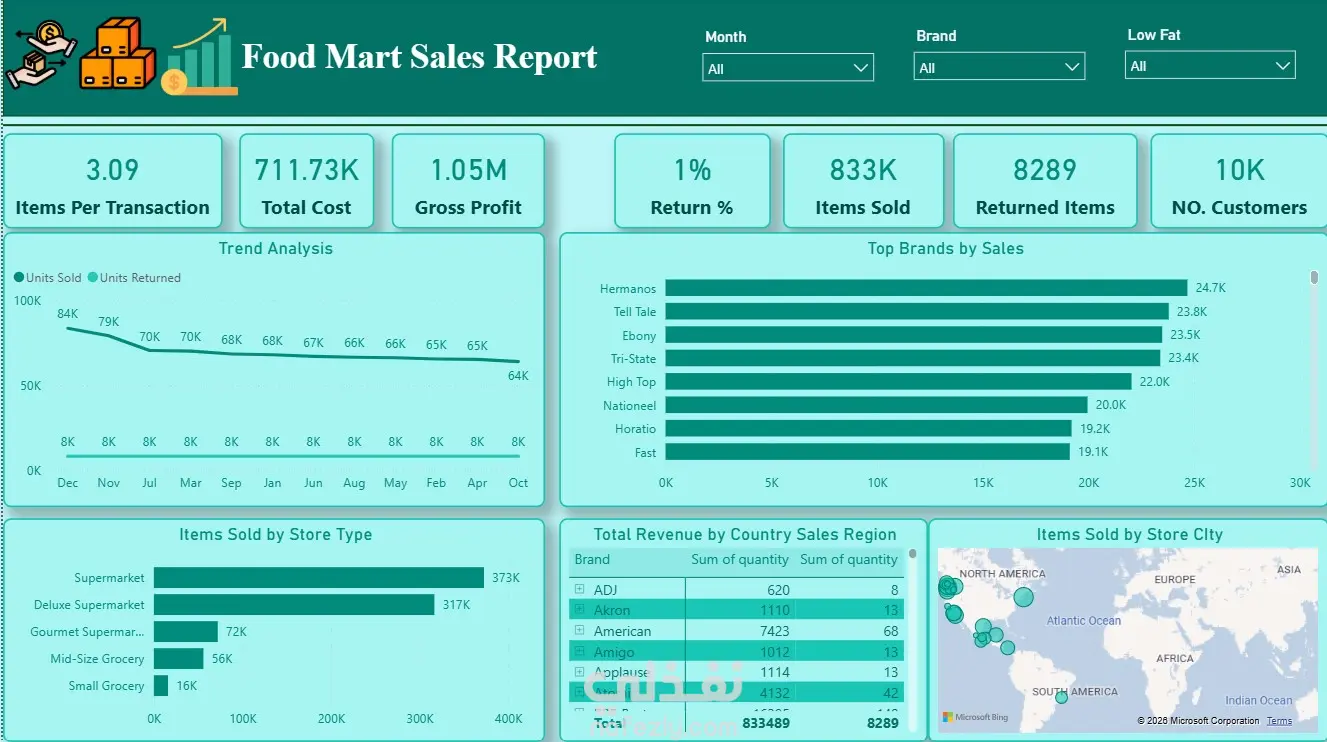
Task: Click the Nationeel brand bar
Action: tap(877, 405)
